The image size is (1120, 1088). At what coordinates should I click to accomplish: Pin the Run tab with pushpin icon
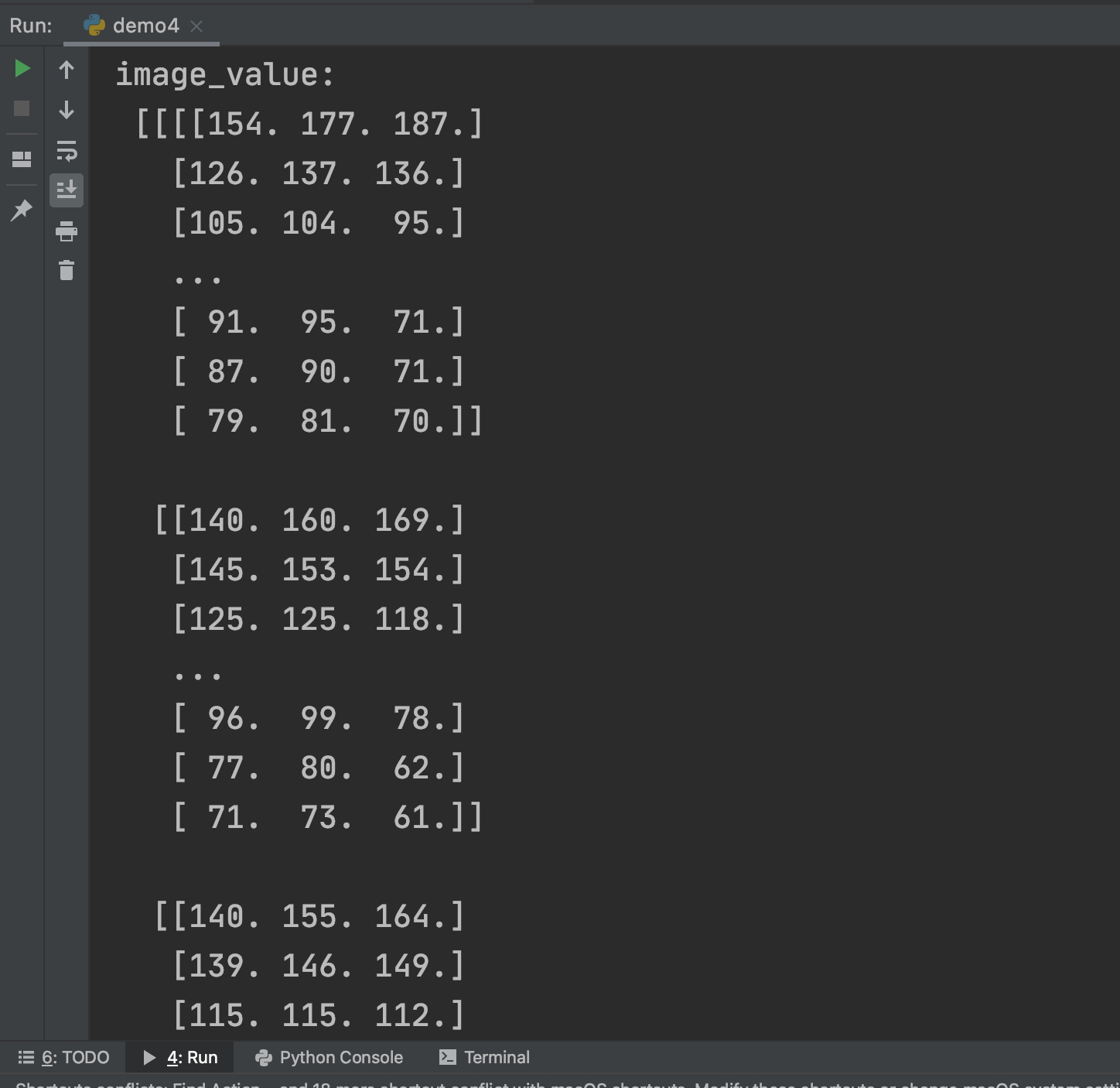[22, 210]
